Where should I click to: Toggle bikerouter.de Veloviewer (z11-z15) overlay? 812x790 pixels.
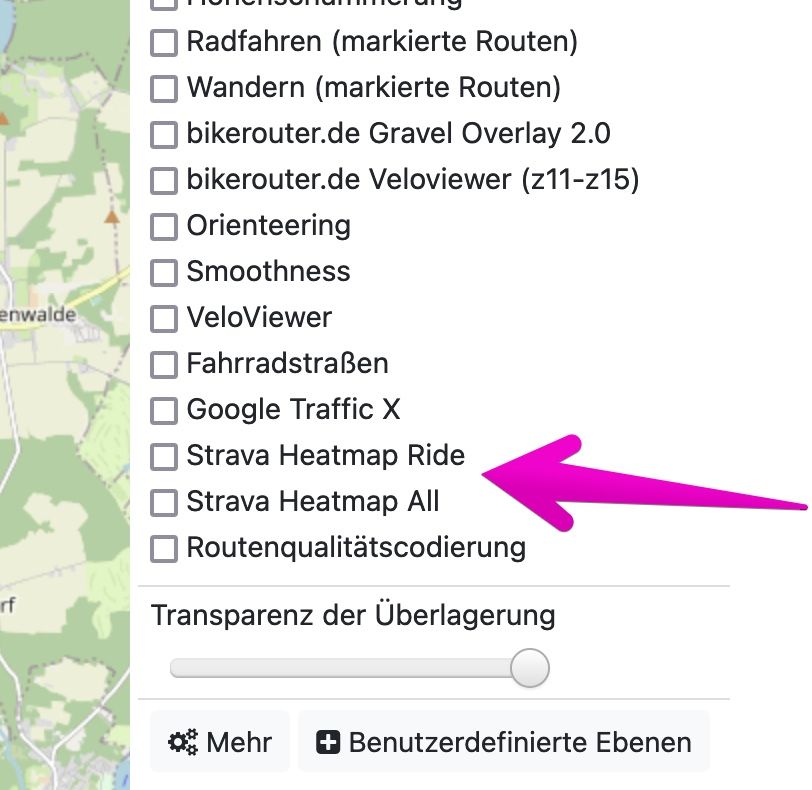(163, 181)
